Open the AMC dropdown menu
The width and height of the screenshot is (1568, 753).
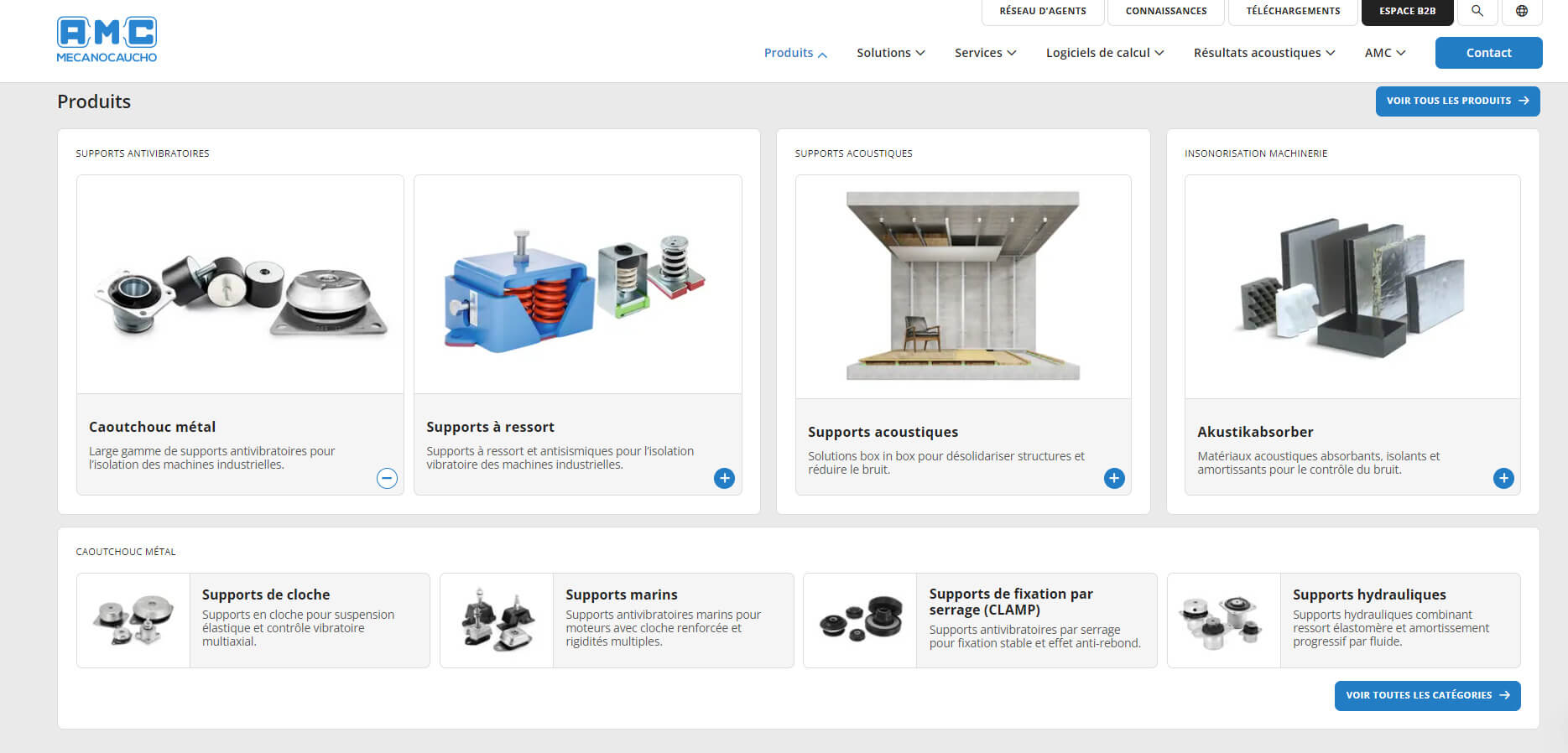click(x=1385, y=53)
